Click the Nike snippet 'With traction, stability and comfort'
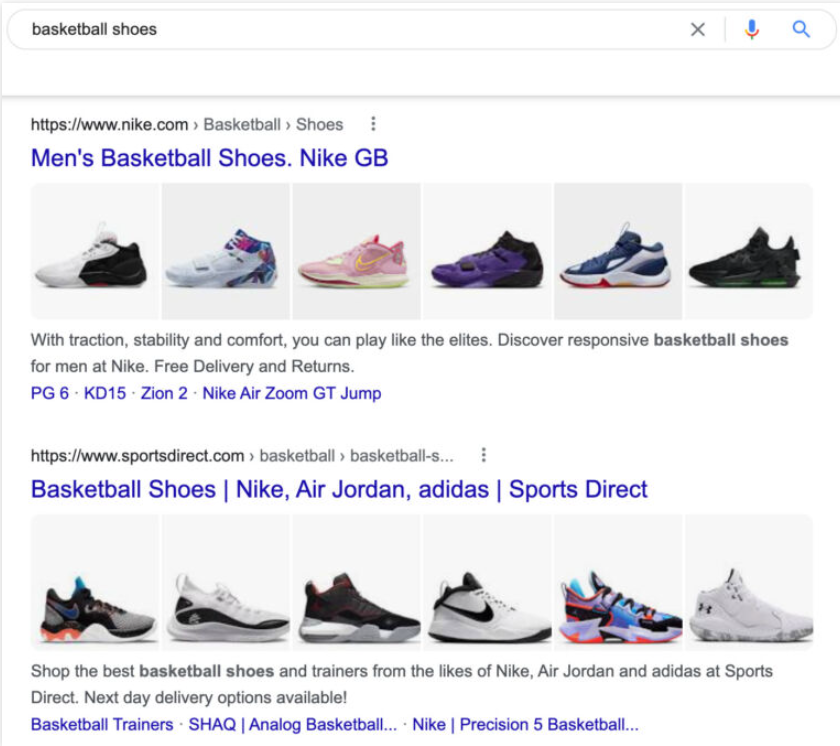The height and width of the screenshot is (746, 840). [409, 353]
